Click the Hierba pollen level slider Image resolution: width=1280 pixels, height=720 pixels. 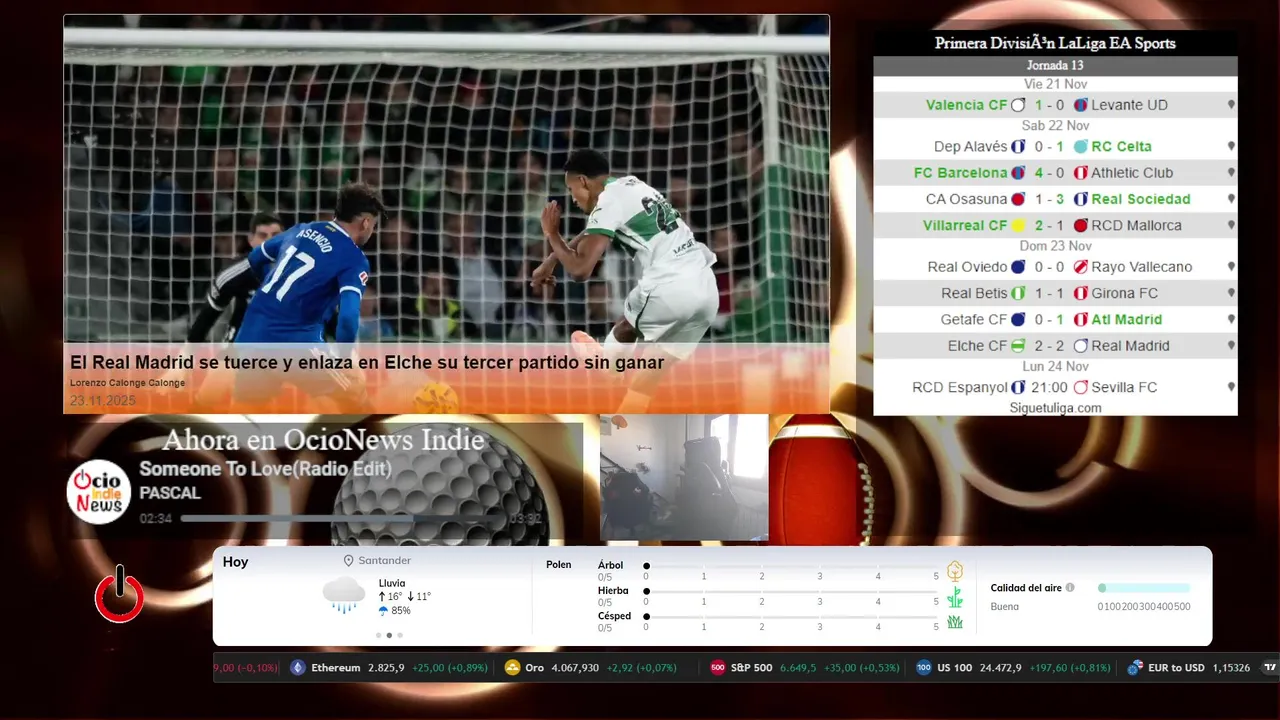(x=791, y=592)
